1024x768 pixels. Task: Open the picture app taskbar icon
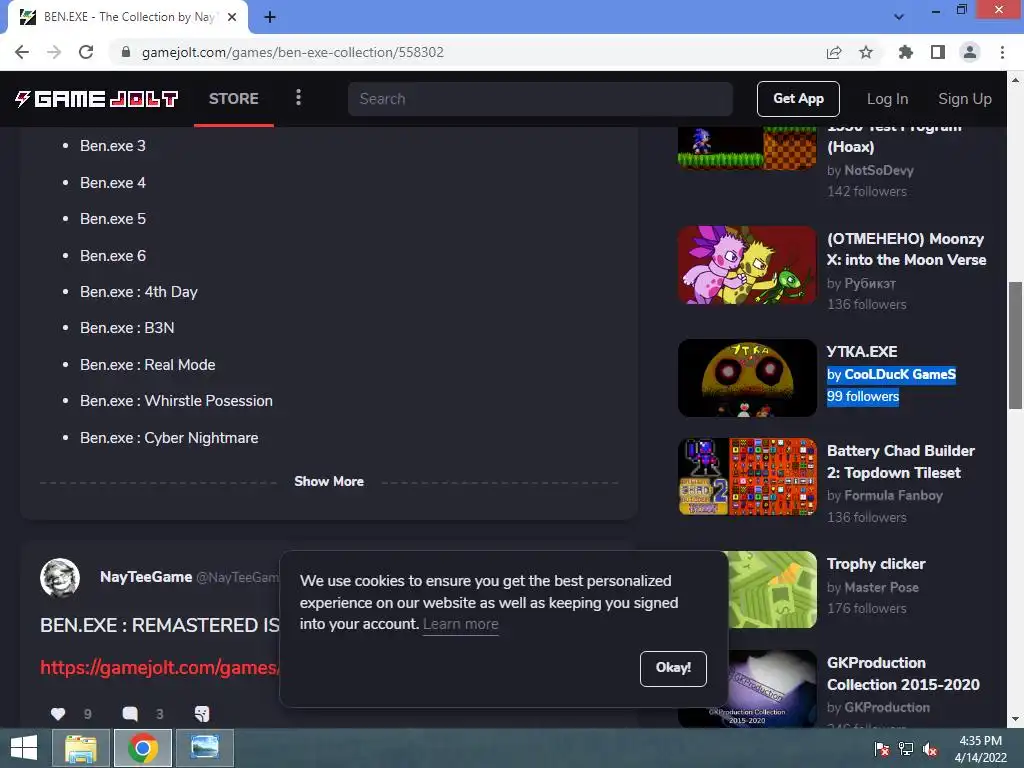coord(204,748)
